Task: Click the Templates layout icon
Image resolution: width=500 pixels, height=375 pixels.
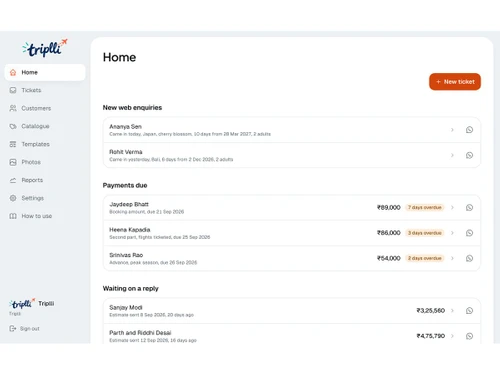Action: (13, 144)
